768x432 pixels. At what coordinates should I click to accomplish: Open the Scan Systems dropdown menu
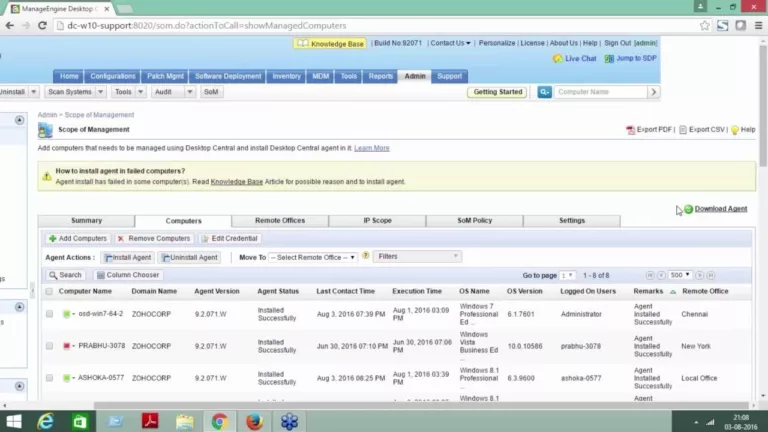[x=73, y=92]
